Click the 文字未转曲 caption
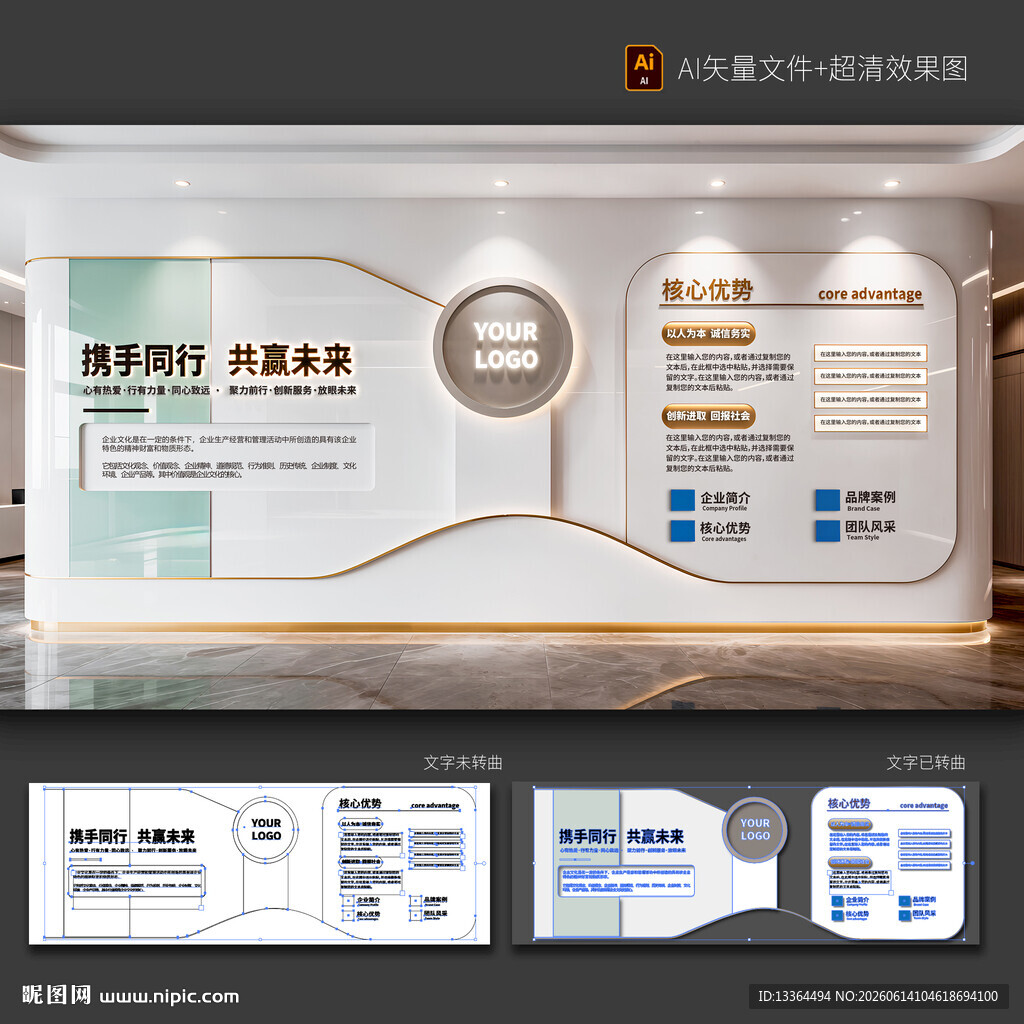1024x1024 pixels. [x=462, y=763]
